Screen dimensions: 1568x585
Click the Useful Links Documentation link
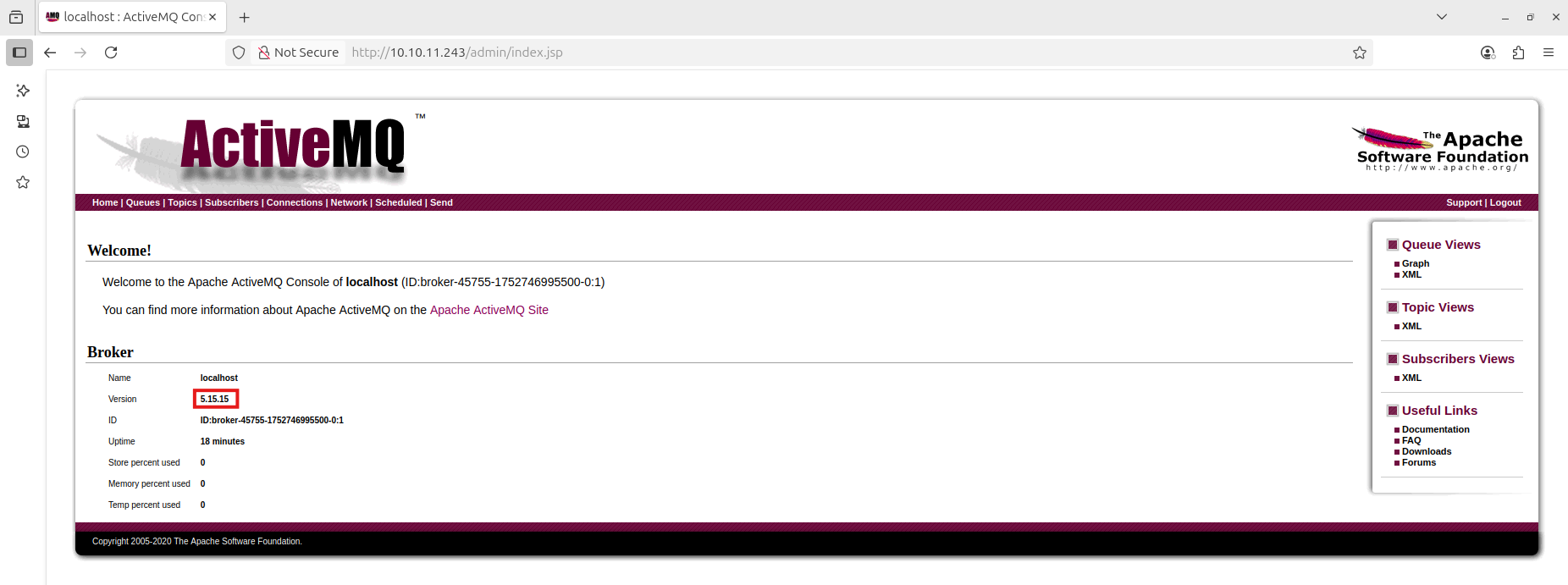(1435, 430)
